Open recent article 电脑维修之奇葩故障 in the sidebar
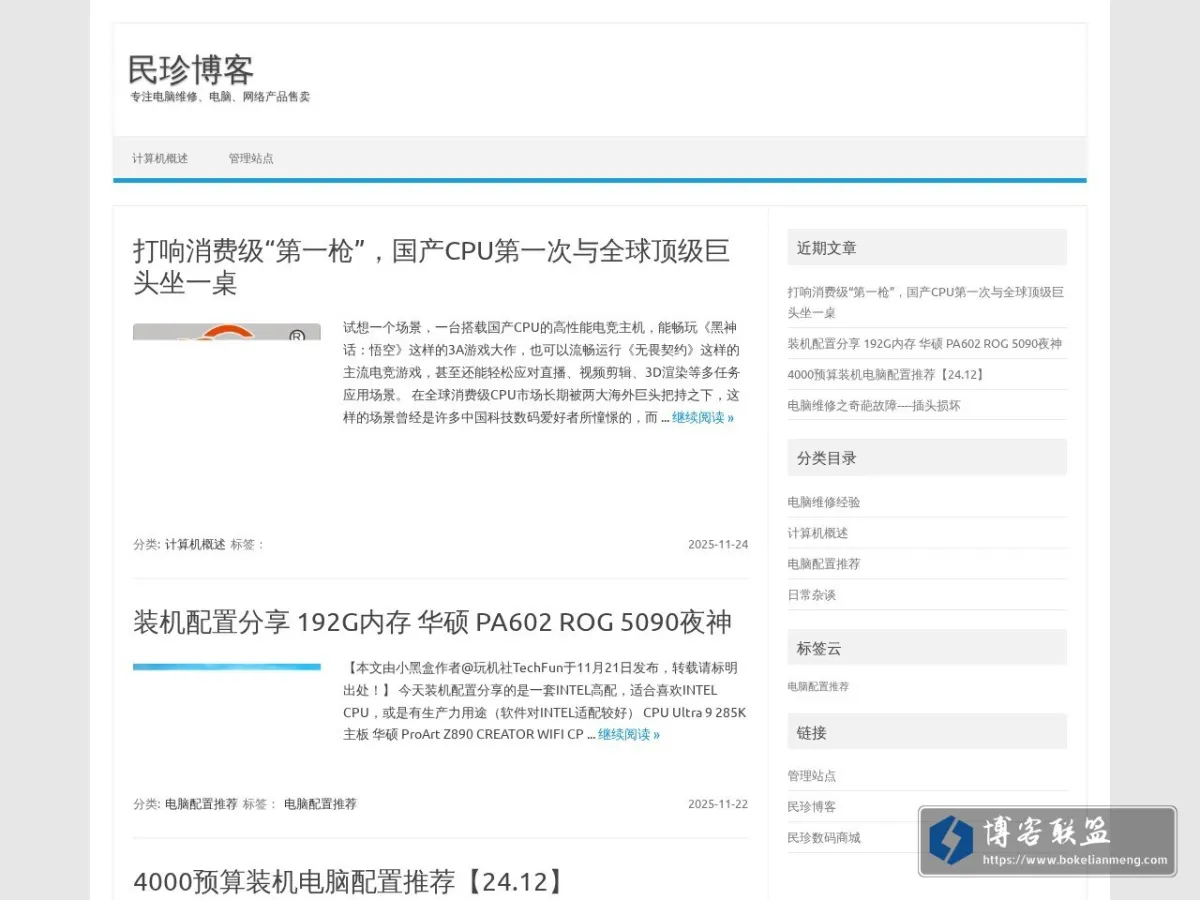The width and height of the screenshot is (1200, 900). coord(874,406)
